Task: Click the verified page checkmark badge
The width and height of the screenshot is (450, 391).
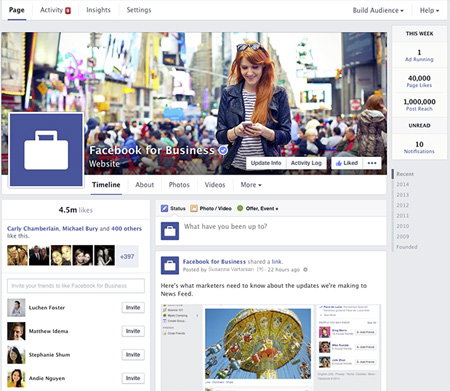Action: click(x=223, y=150)
